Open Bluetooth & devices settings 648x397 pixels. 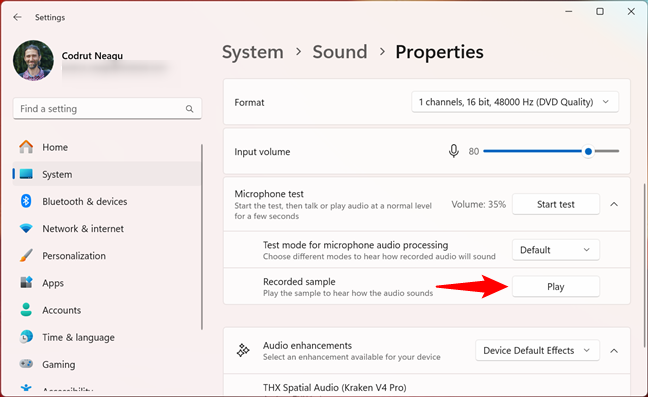(107, 201)
